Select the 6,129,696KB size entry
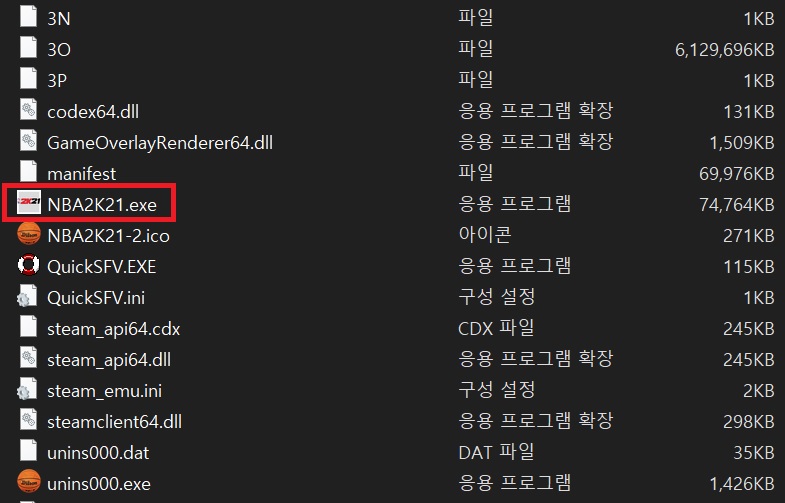The image size is (785, 503). (724, 50)
